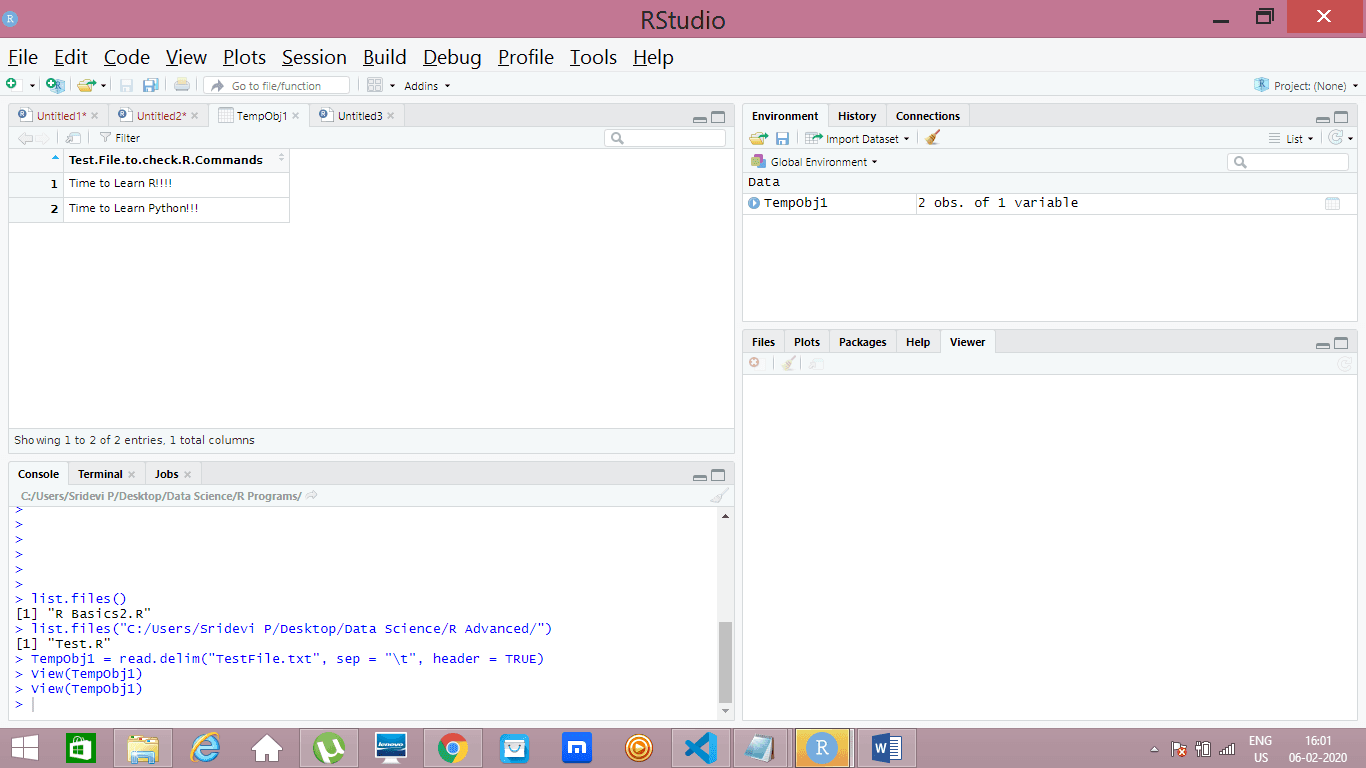
Task: Open the Session menu
Action: (314, 57)
